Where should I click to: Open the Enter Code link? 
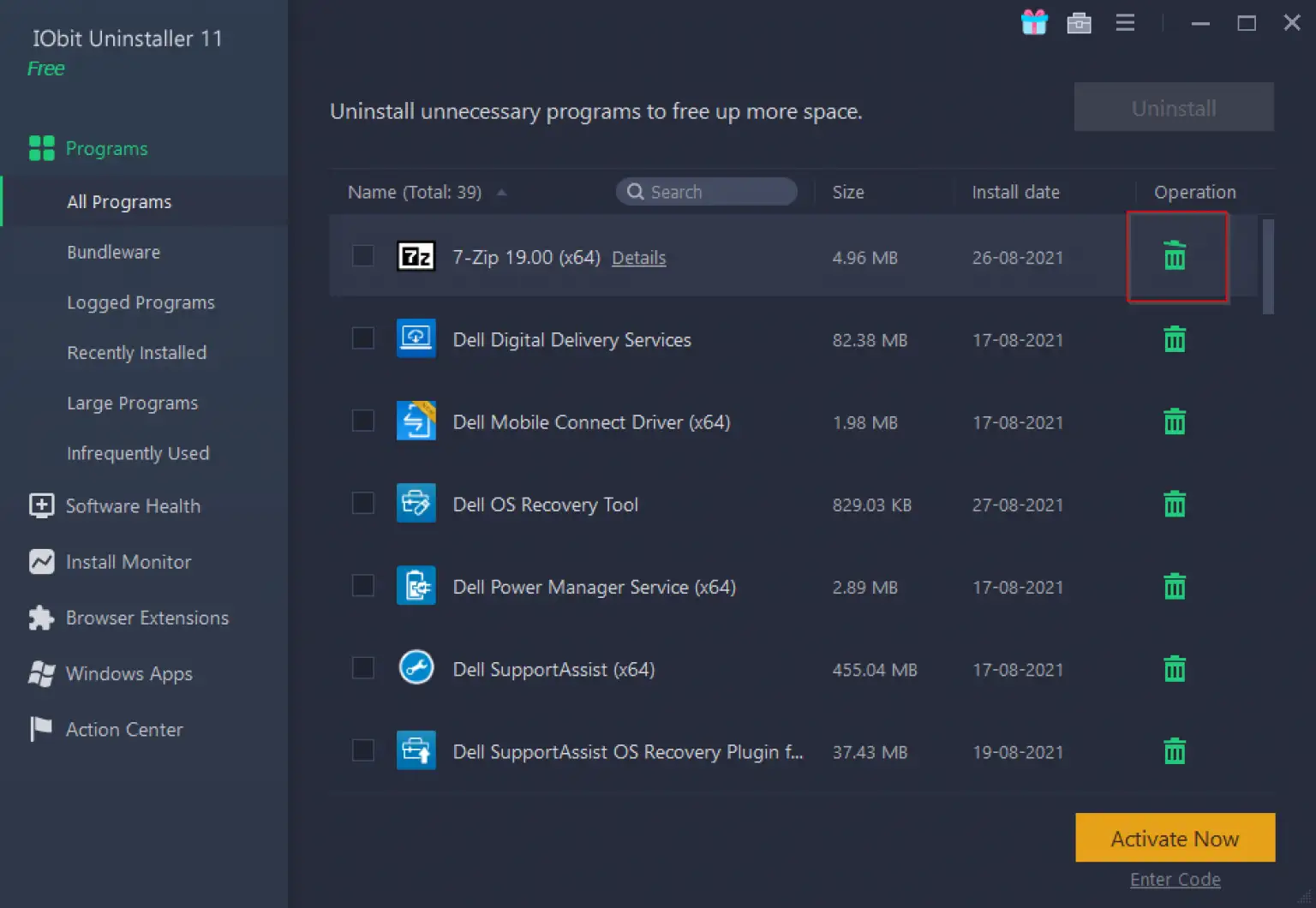1175,880
